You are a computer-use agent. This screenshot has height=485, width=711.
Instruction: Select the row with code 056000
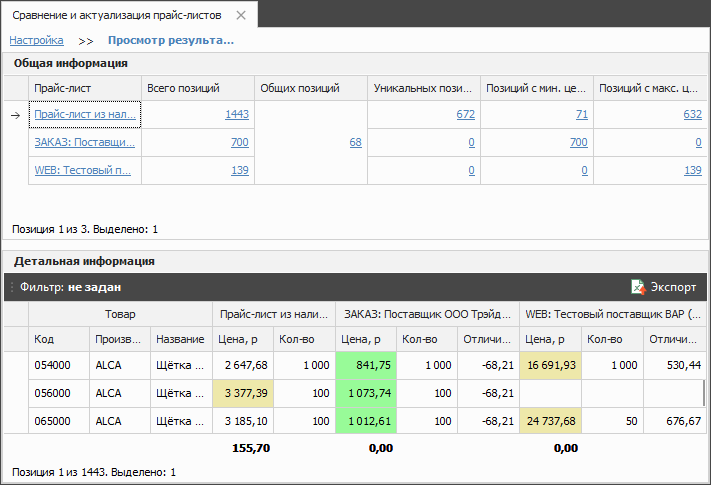(x=355, y=393)
